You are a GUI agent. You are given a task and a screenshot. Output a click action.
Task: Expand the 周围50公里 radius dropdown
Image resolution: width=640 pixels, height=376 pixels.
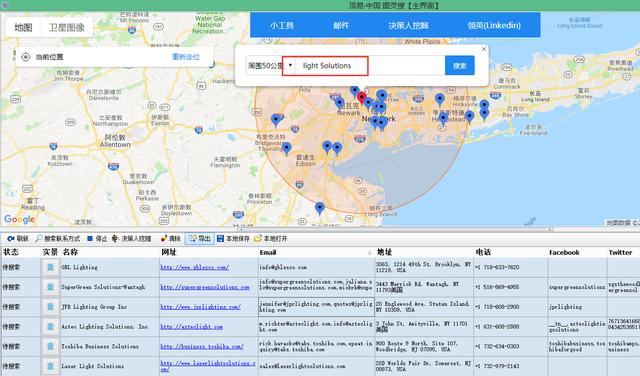point(290,65)
